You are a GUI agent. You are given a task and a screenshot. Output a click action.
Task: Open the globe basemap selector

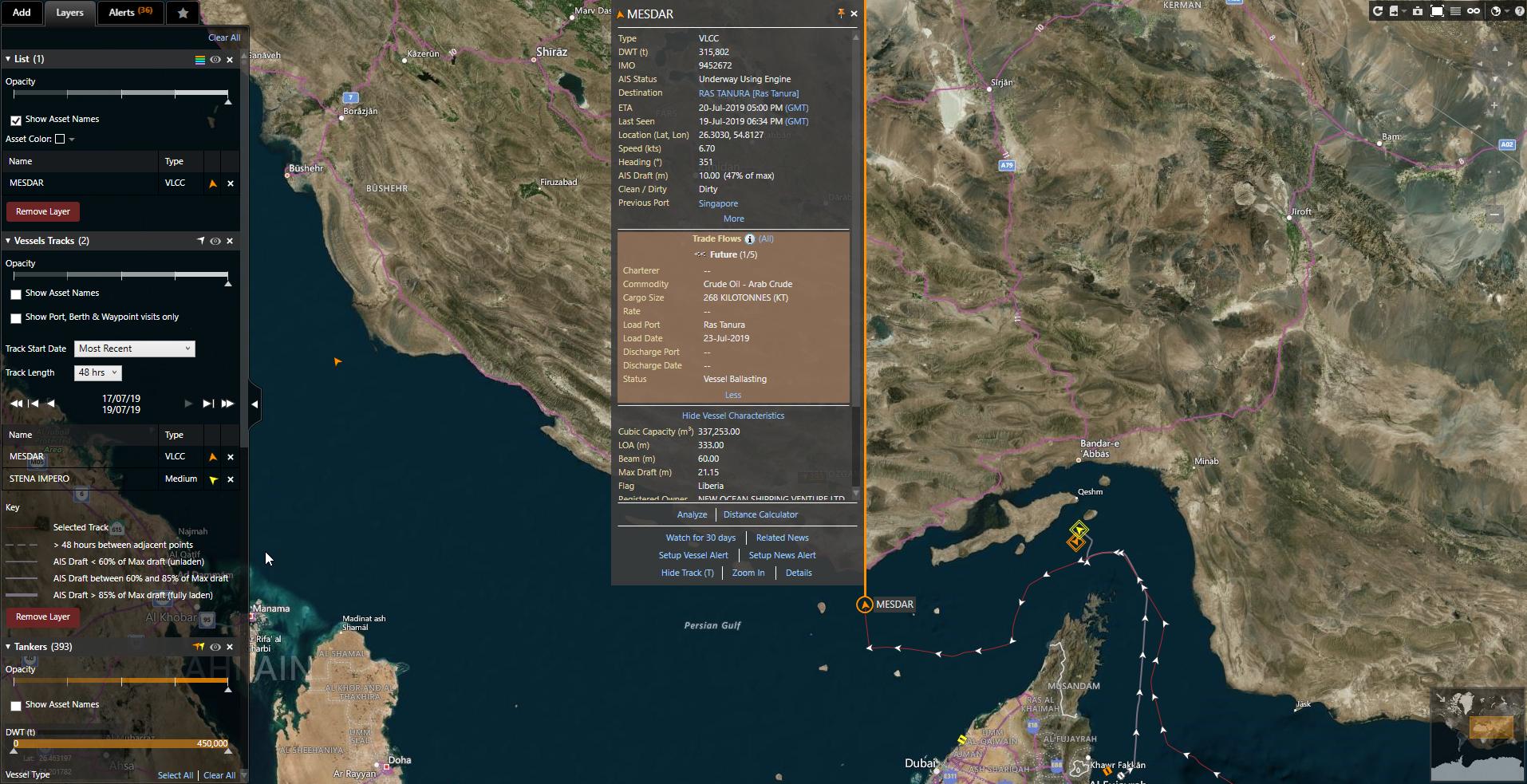pyautogui.click(x=1496, y=11)
